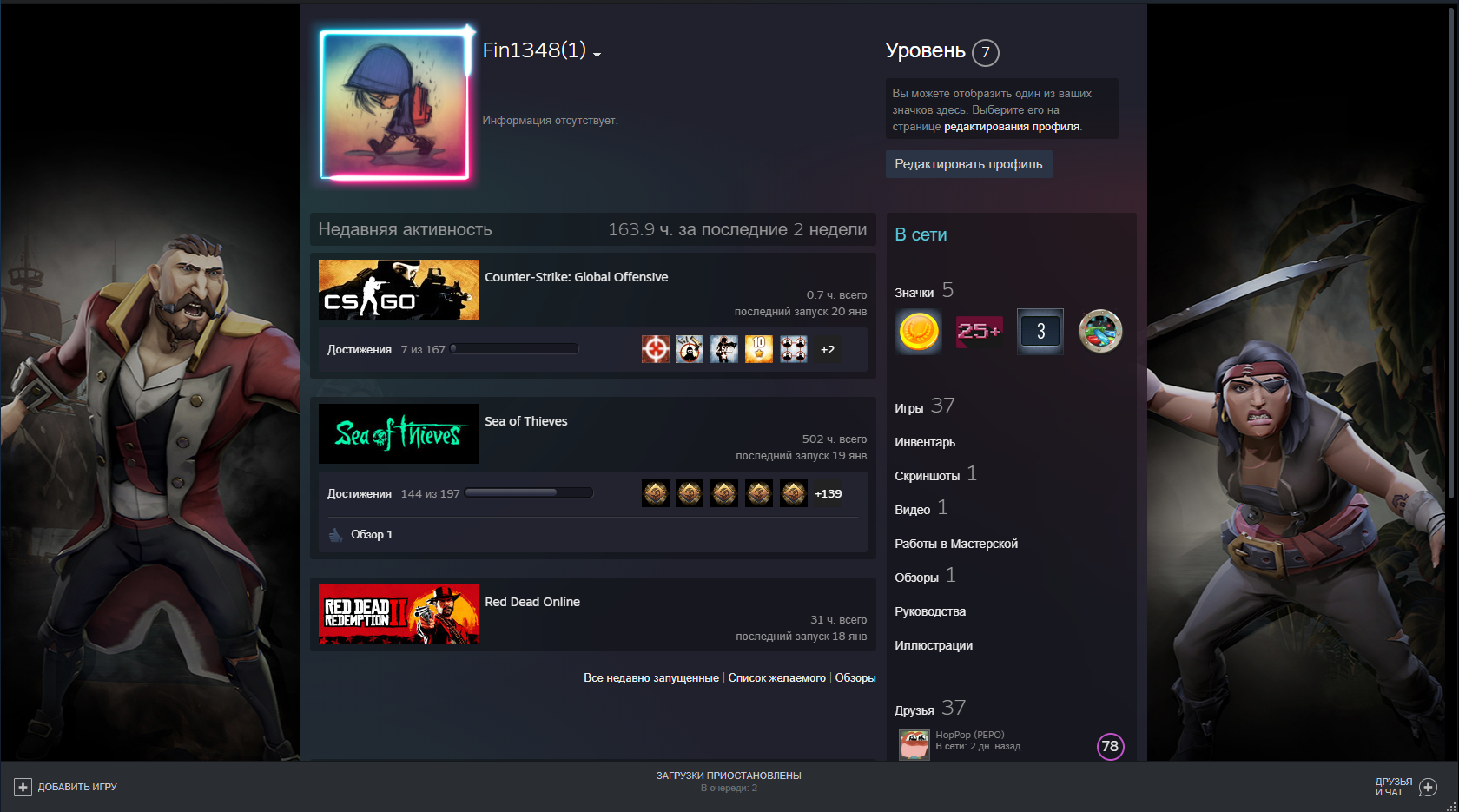Click the profile avatar image

click(395, 105)
